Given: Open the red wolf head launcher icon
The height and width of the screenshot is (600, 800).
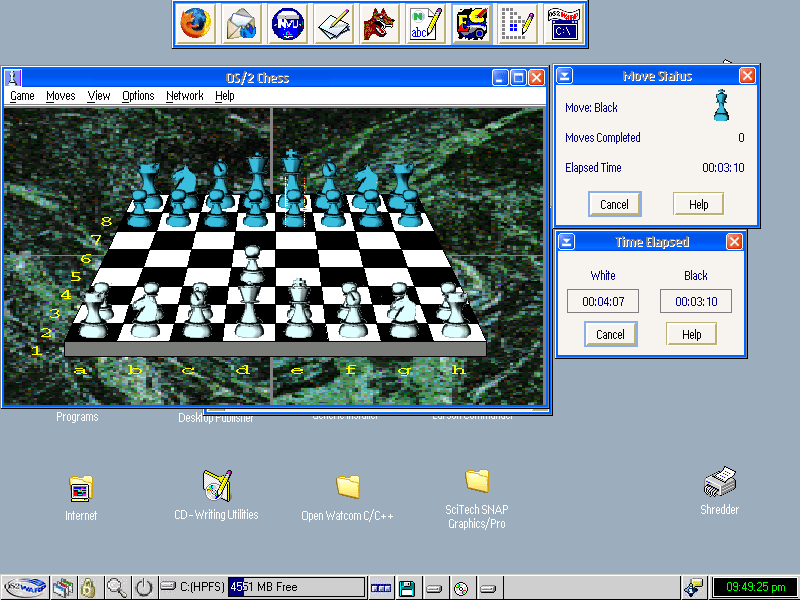Looking at the screenshot, I should point(379,24).
